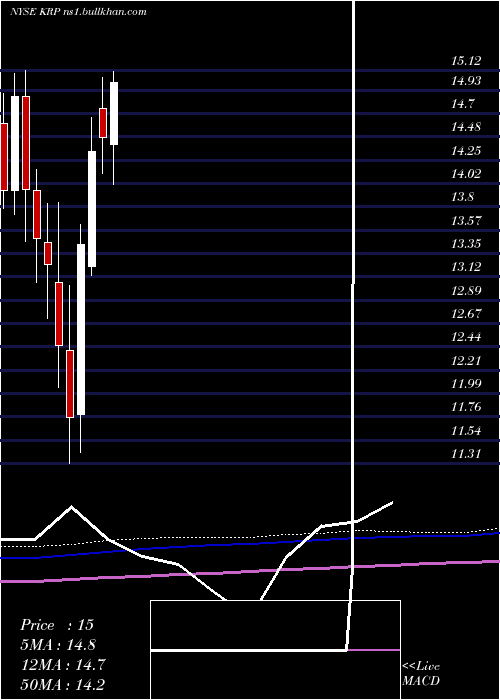The height and width of the screenshot is (700, 500).
Task: Click the 12.21 price axis label
Action: 466,360
